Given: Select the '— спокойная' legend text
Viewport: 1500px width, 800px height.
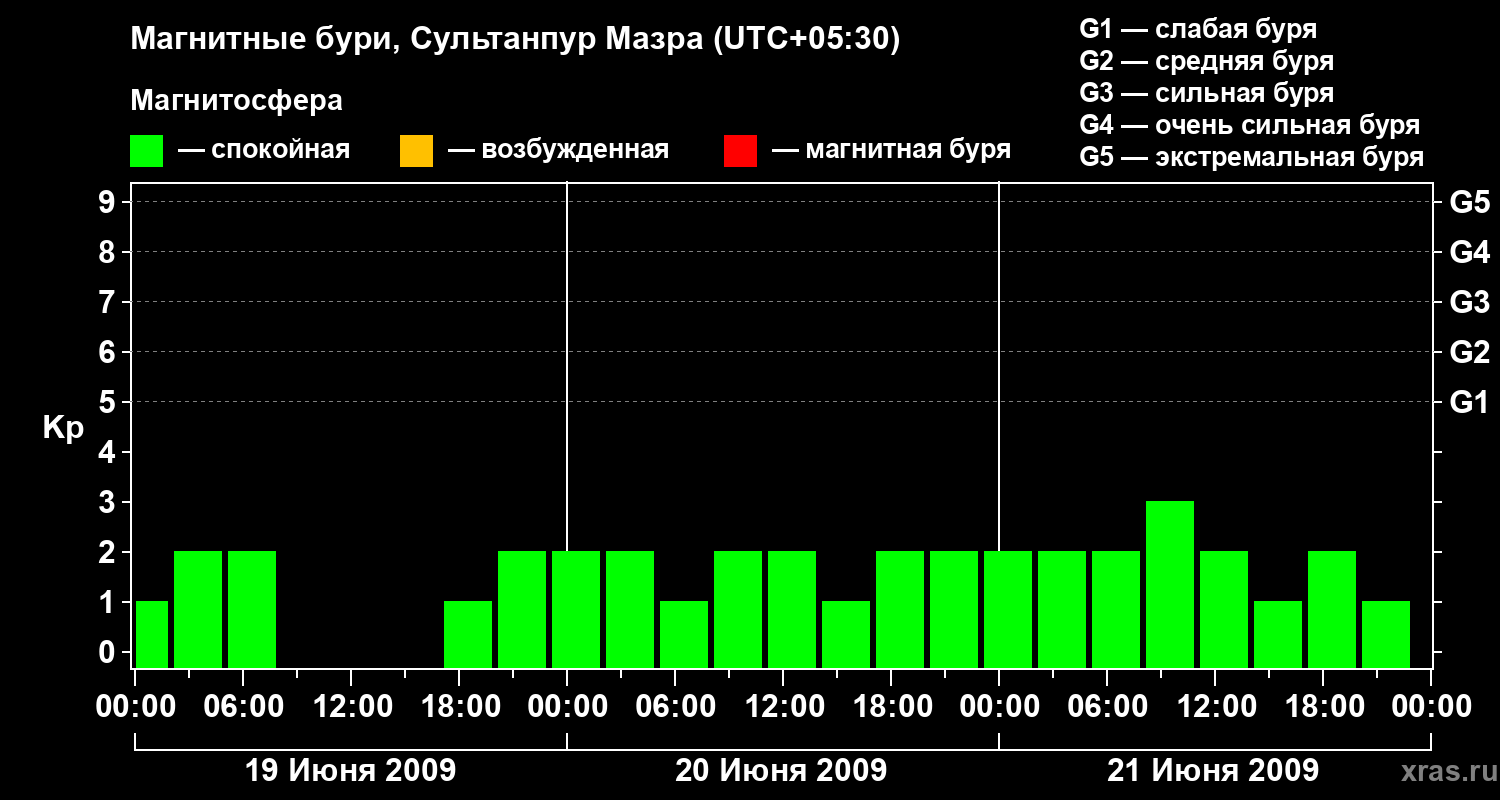Looking at the screenshot, I should click(x=264, y=150).
